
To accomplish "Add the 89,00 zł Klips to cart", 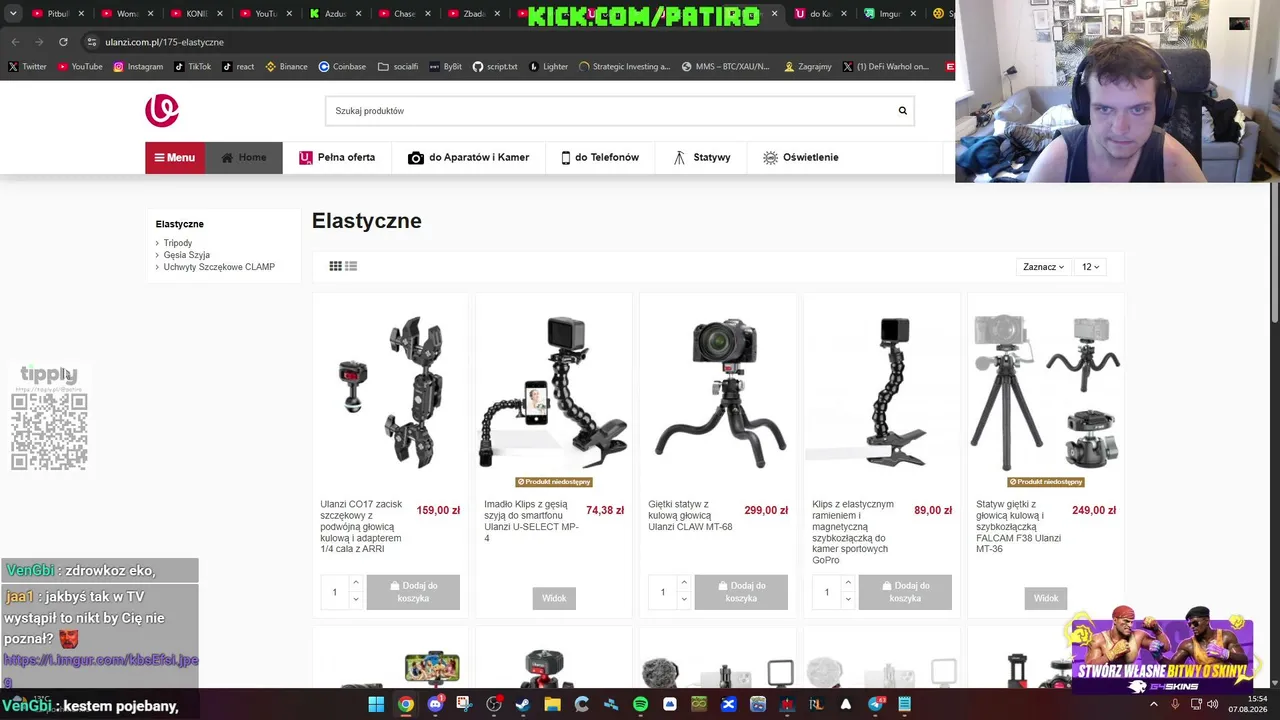I will pos(905,592).
